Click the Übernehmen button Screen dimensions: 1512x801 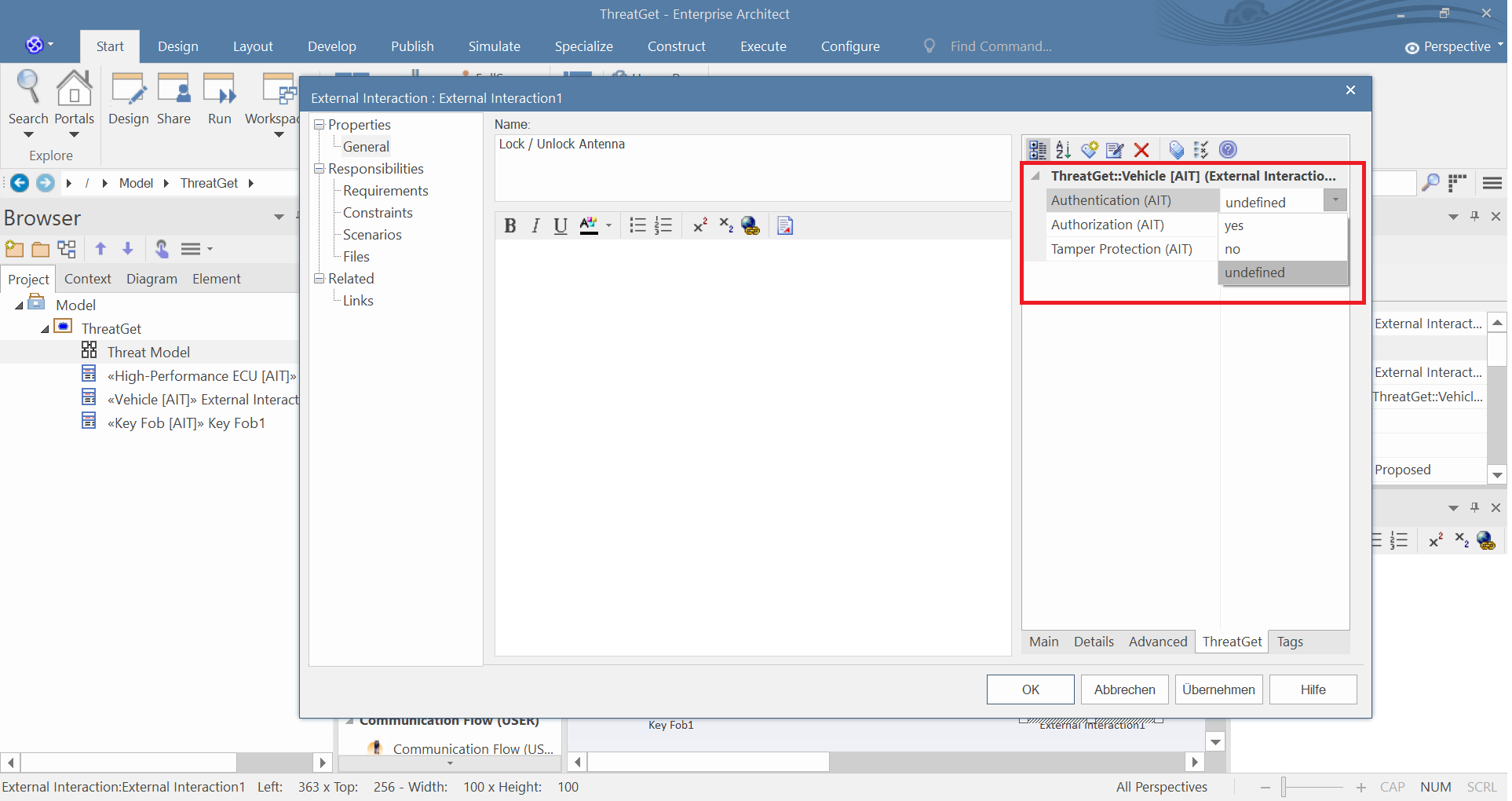click(1218, 689)
